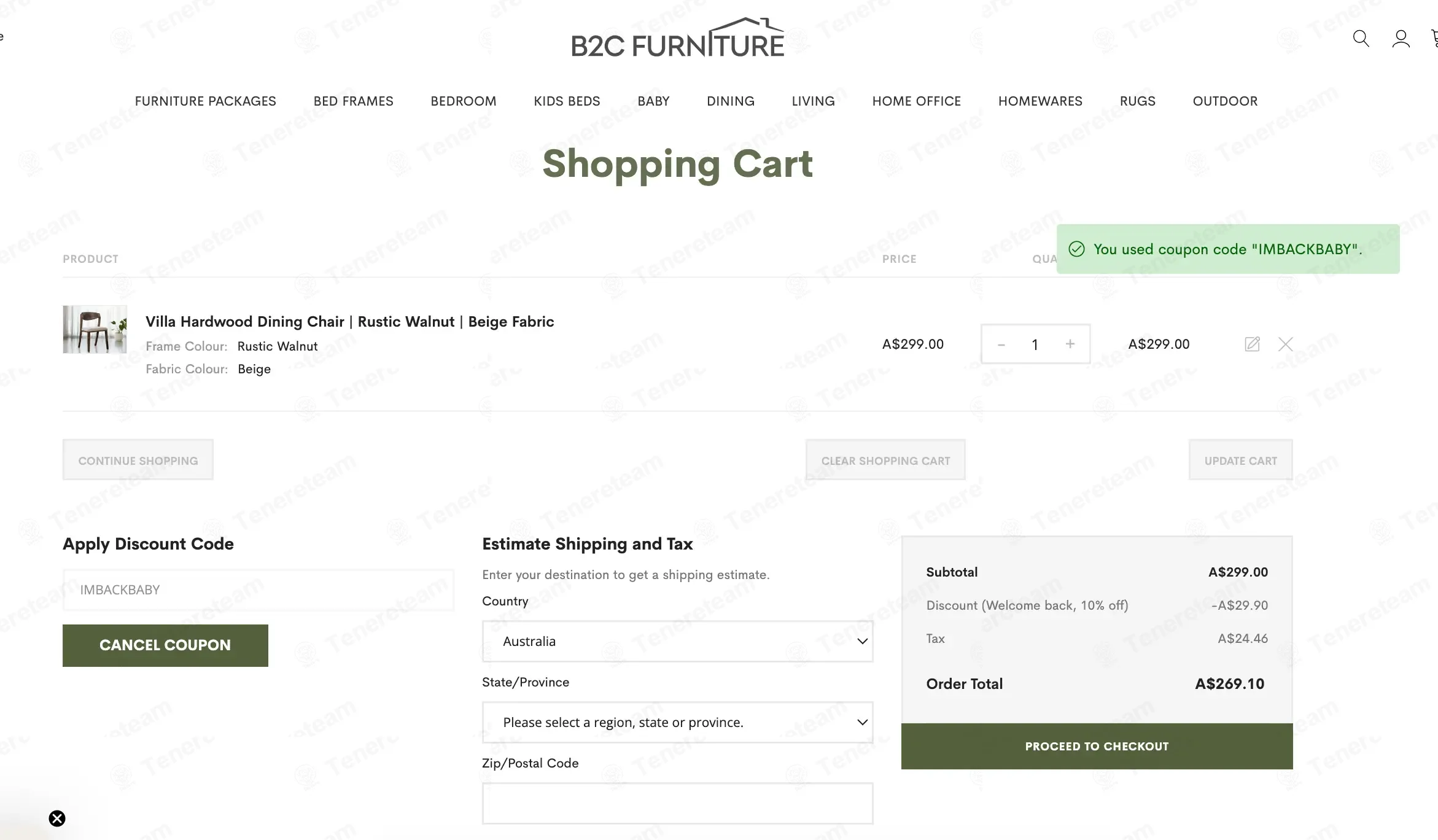Screen dimensions: 1438x840
Task: Focus the Zip/Postal Code input field
Action: click(x=678, y=803)
